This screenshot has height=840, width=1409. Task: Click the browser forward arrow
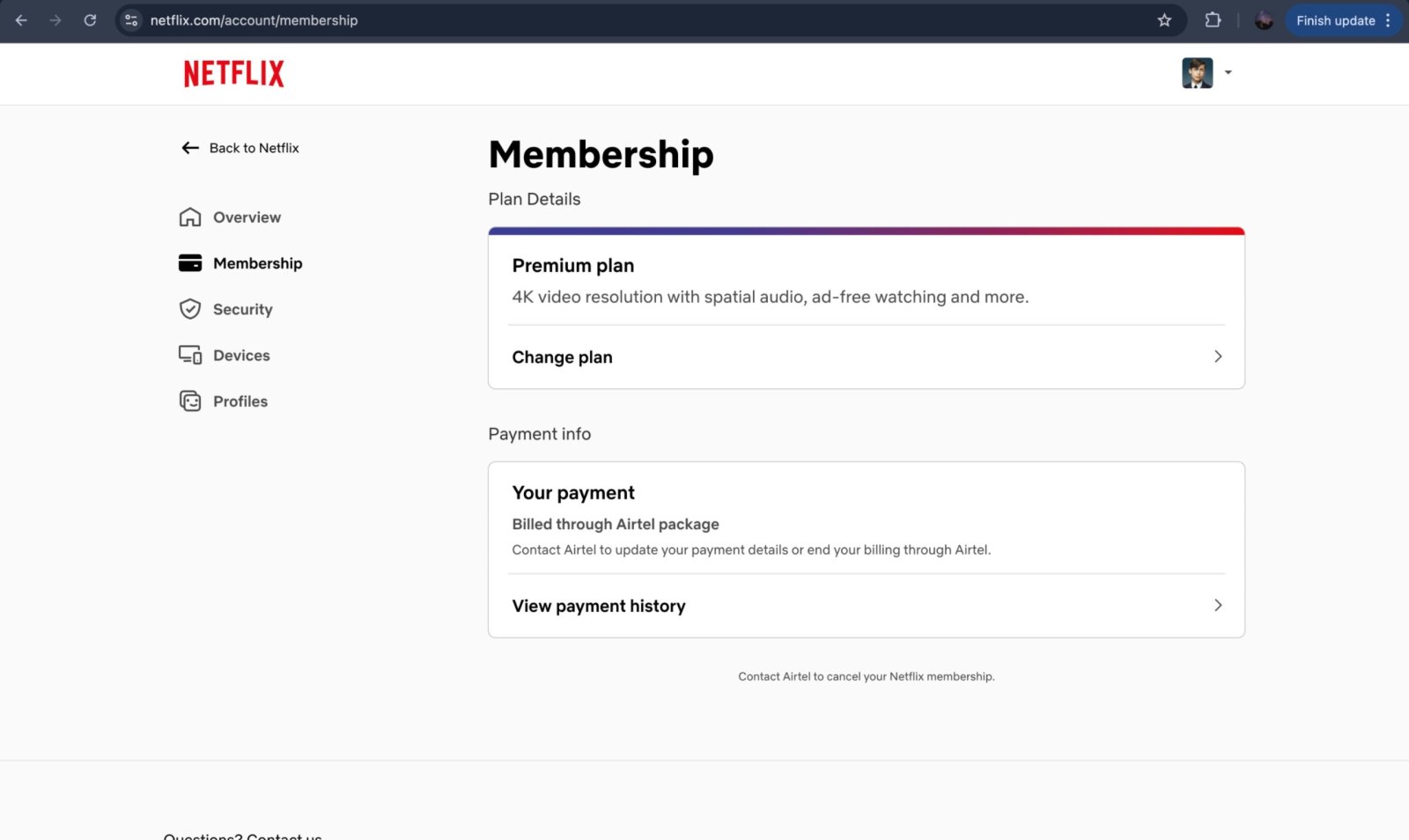(x=55, y=20)
